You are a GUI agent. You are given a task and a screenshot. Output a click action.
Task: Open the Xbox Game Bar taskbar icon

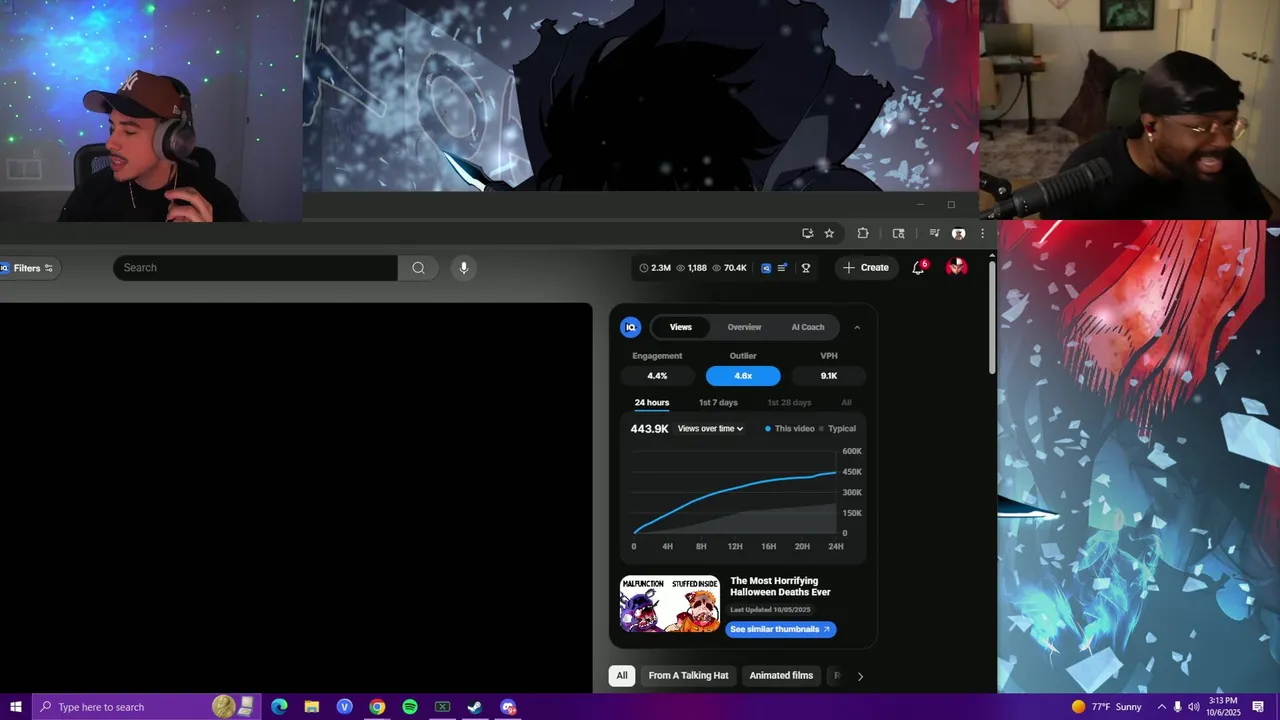click(x=442, y=707)
